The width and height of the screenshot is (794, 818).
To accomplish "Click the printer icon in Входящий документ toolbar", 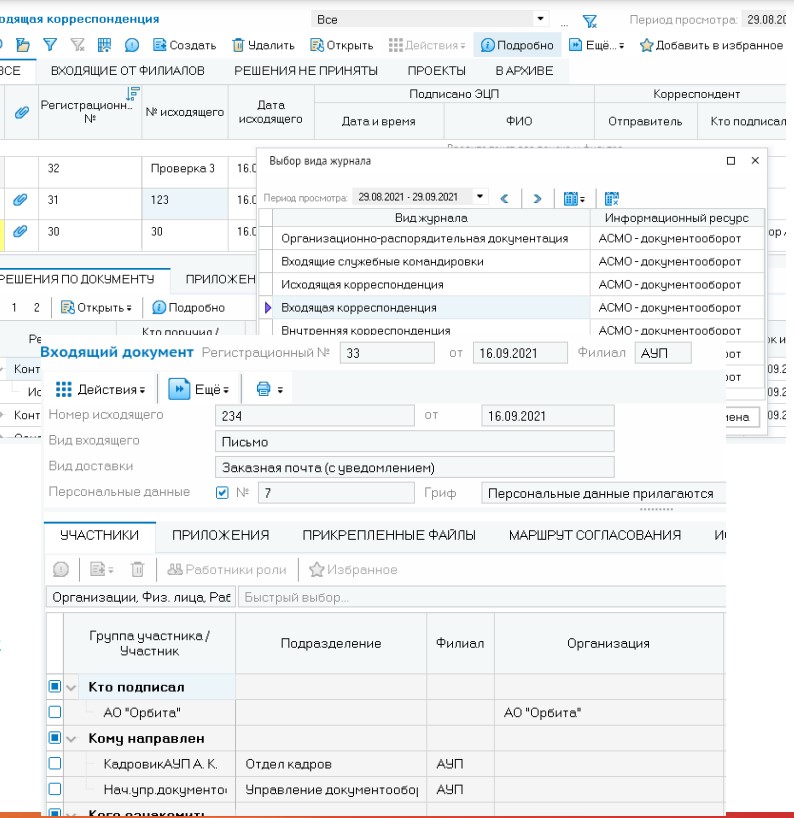I will pyautogui.click(x=263, y=389).
